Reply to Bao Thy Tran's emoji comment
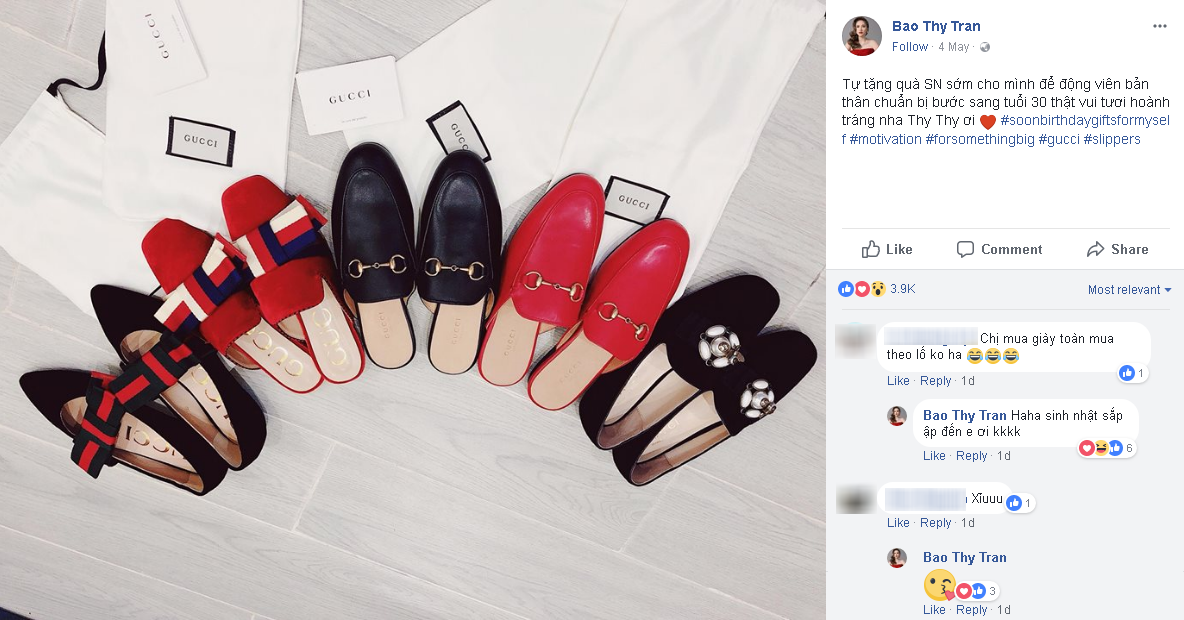The height and width of the screenshot is (620, 1184). click(972, 609)
